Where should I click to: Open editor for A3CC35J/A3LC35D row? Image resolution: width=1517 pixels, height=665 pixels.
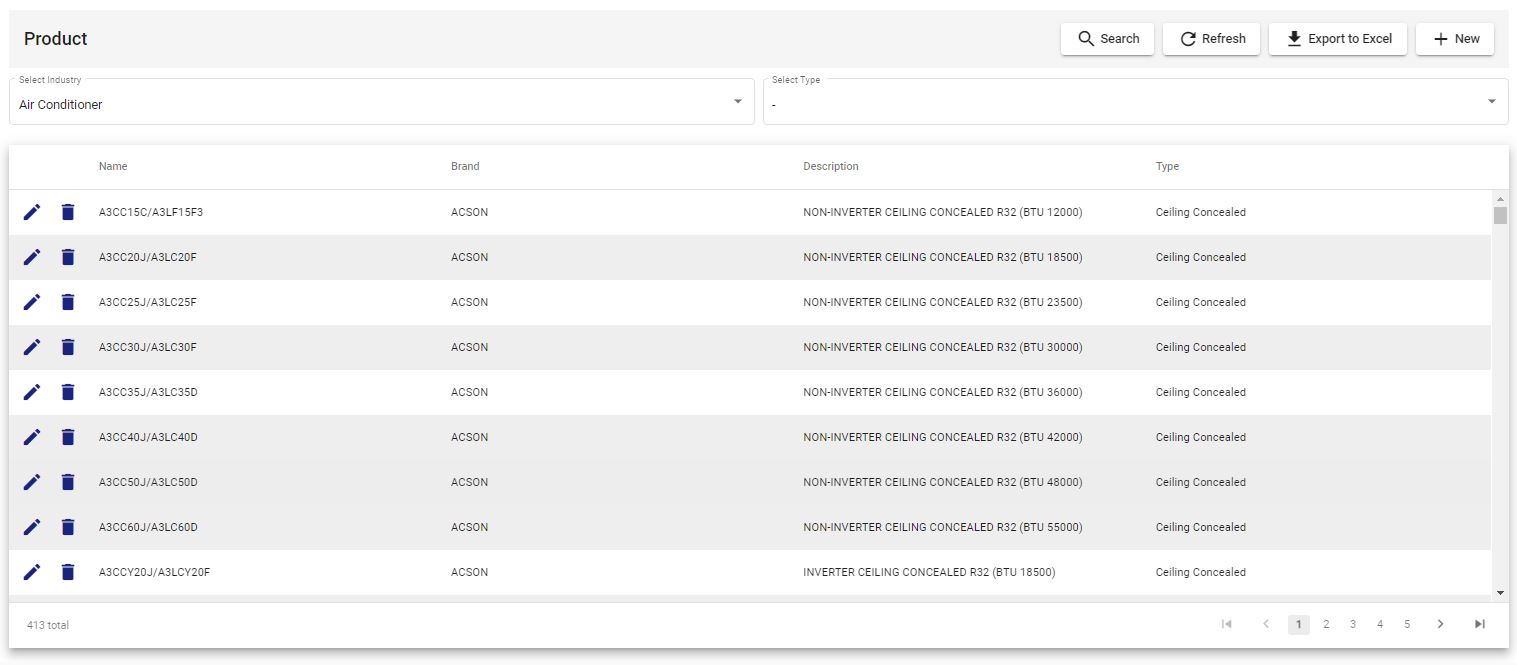(x=32, y=392)
